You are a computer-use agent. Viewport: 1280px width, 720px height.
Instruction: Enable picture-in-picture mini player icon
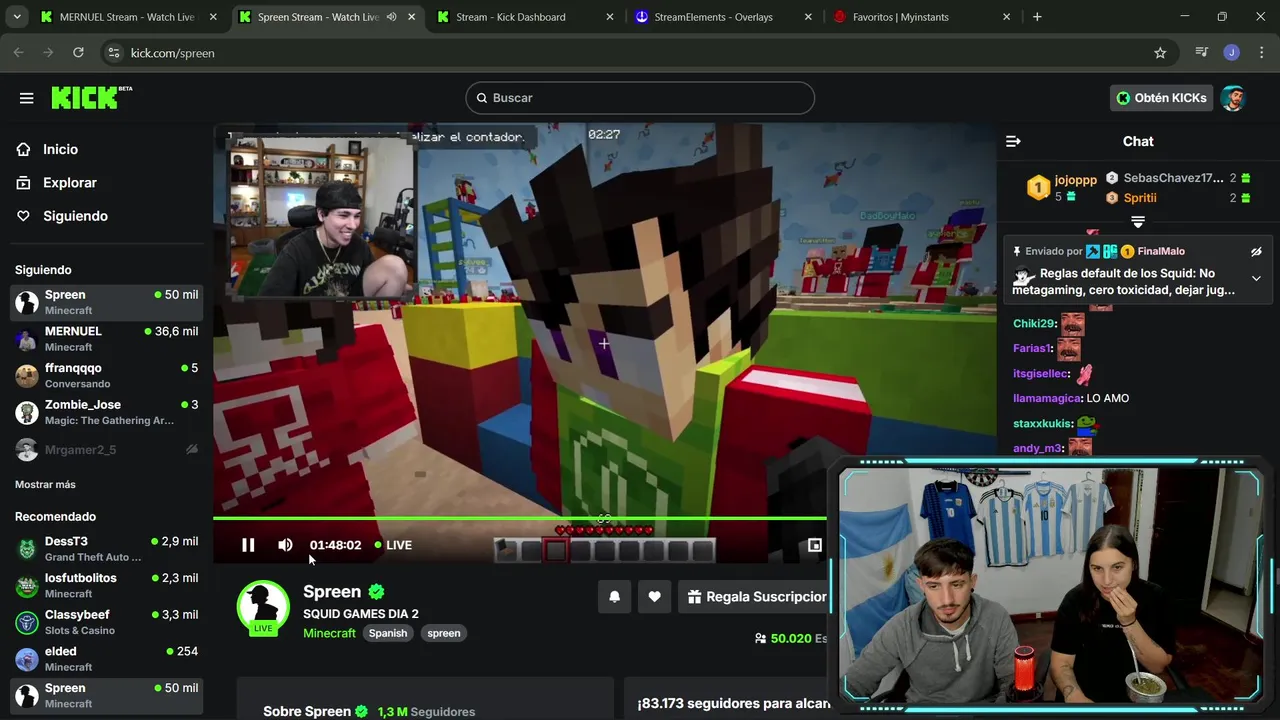[x=815, y=545]
